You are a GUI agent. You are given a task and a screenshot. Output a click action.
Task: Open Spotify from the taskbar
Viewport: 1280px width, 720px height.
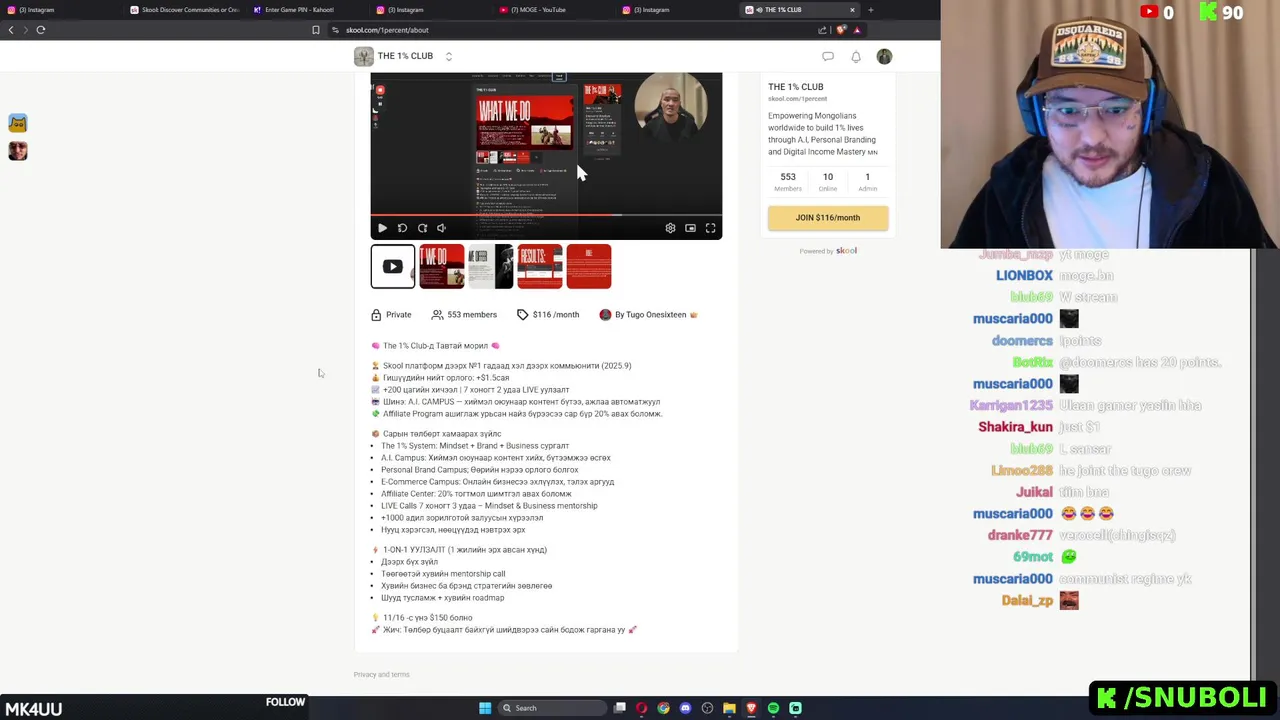tap(773, 708)
